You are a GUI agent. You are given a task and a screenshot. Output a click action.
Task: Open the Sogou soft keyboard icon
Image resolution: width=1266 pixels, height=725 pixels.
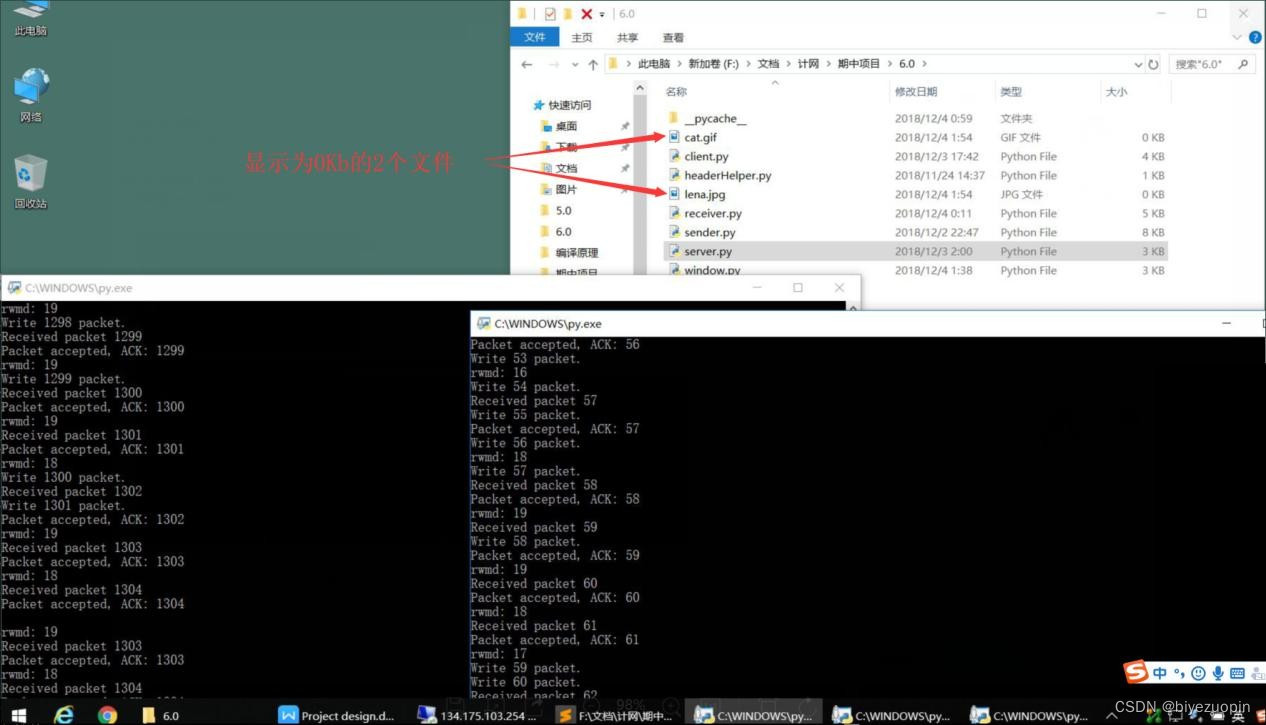[1237, 672]
